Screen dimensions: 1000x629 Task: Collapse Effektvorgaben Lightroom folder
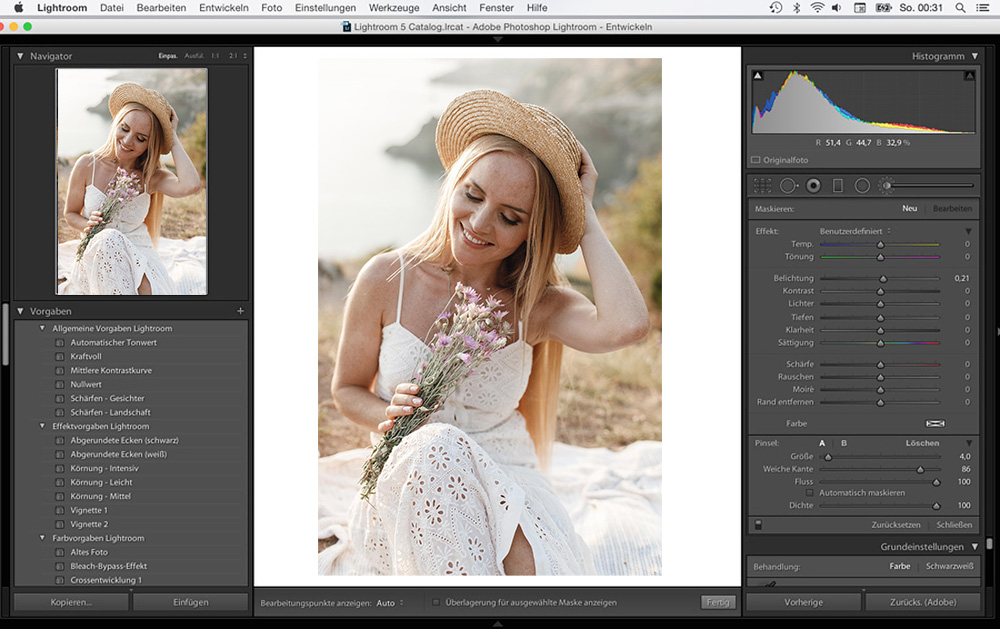tap(42, 426)
